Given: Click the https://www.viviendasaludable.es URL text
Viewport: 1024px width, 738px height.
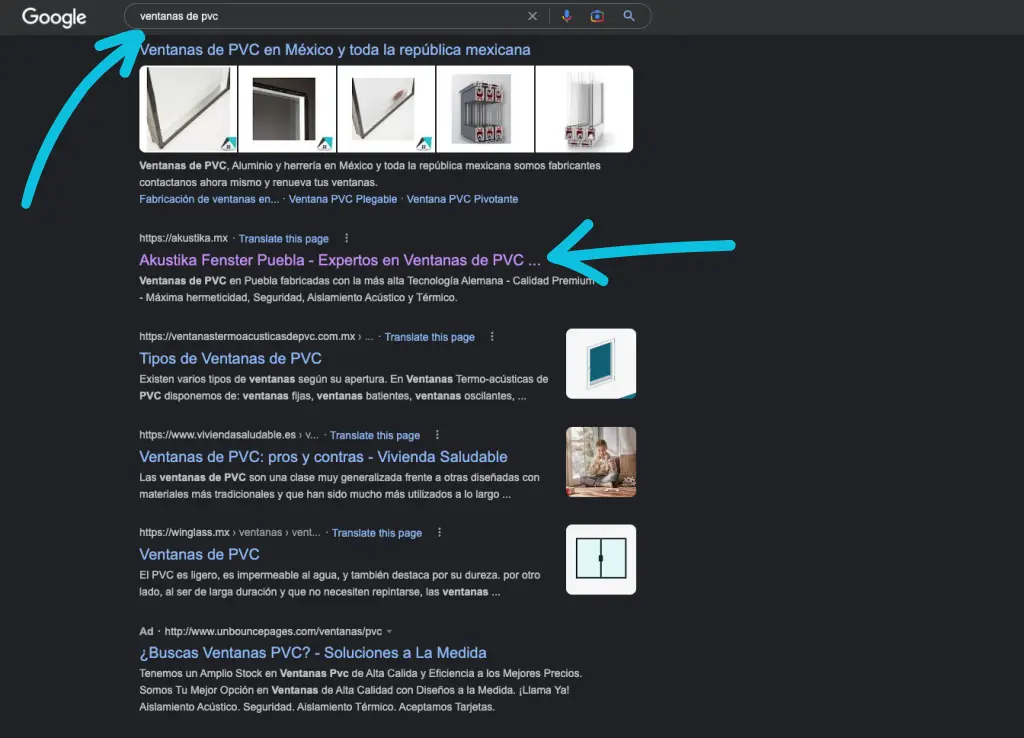Looking at the screenshot, I should pos(217,435).
